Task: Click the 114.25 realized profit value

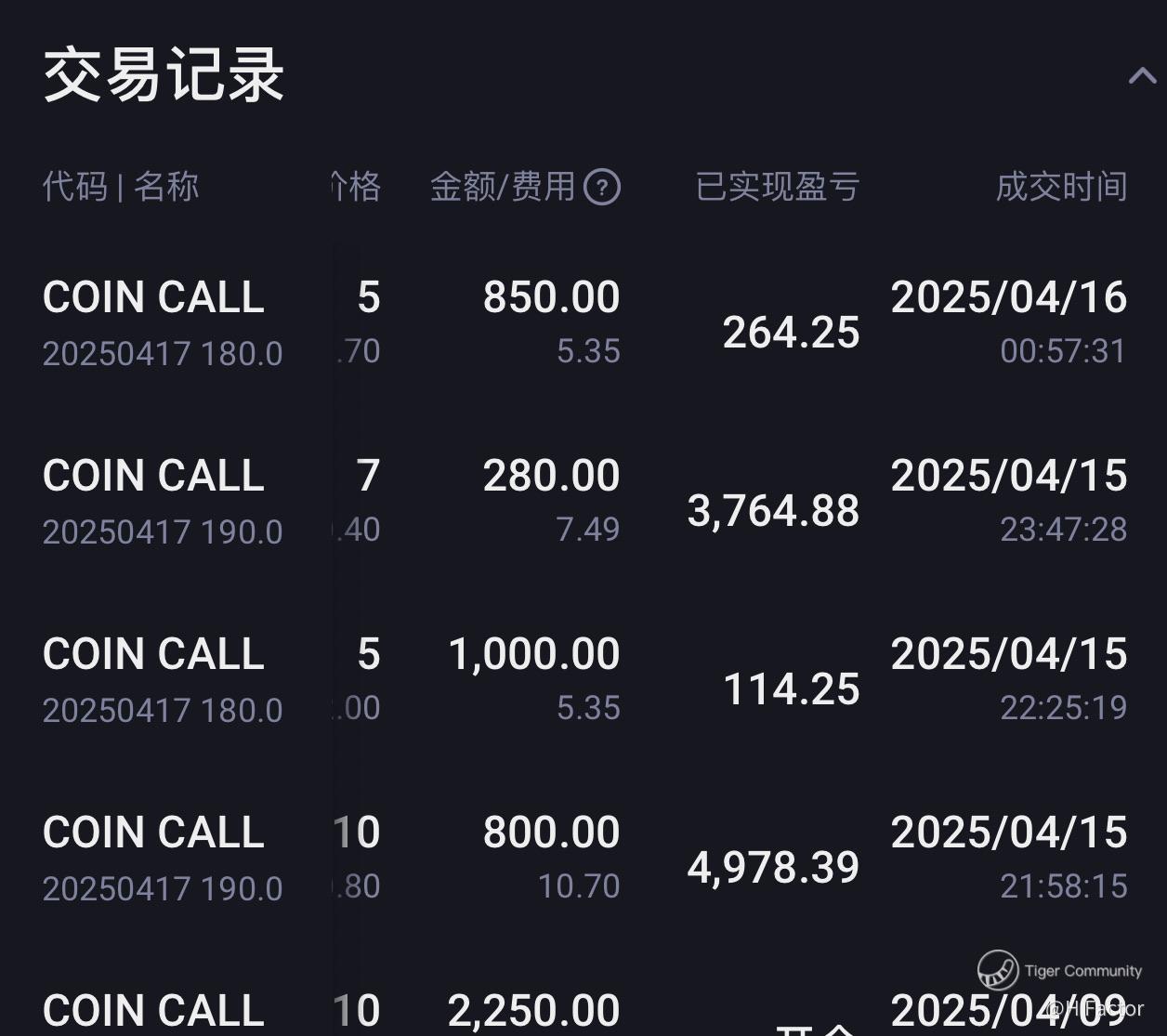Action: tap(792, 689)
